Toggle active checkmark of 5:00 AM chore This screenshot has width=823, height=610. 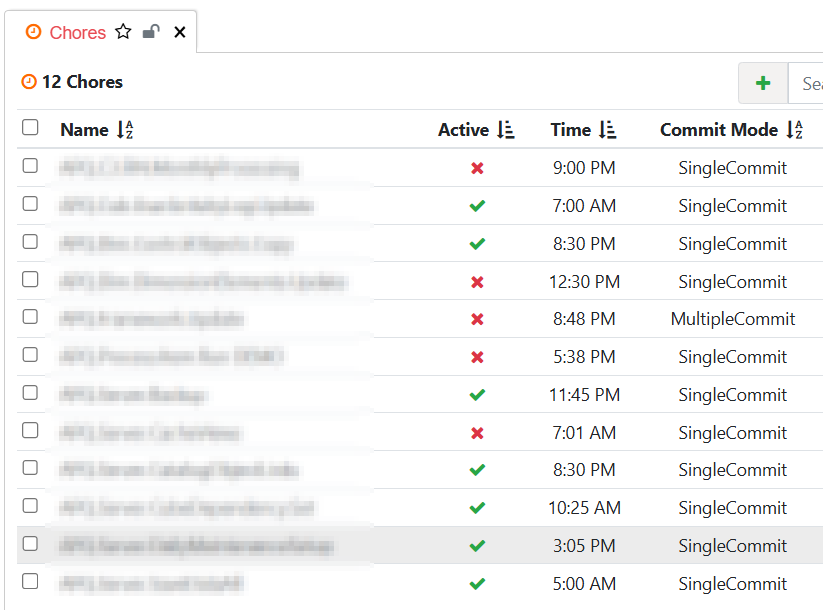coord(477,584)
